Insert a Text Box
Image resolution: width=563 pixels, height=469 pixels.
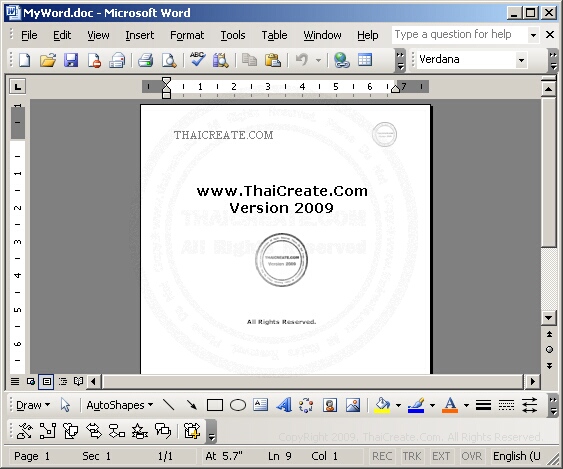coord(260,405)
